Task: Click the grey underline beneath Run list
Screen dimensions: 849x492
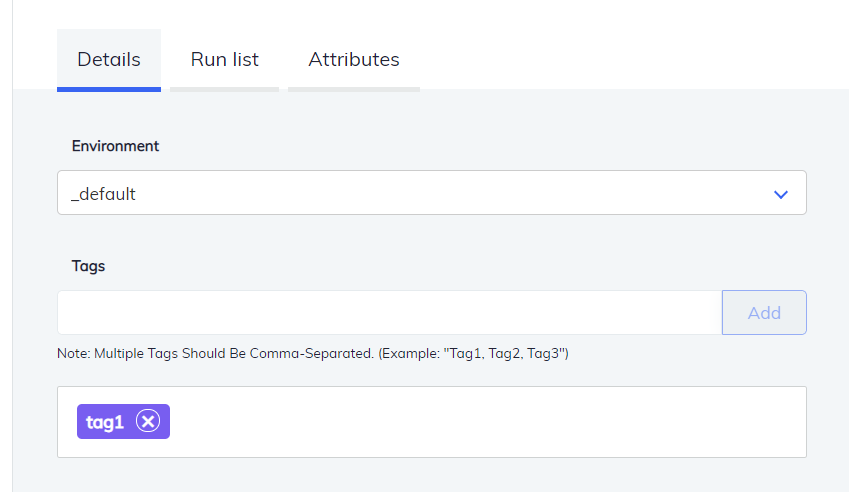Action: [224, 89]
